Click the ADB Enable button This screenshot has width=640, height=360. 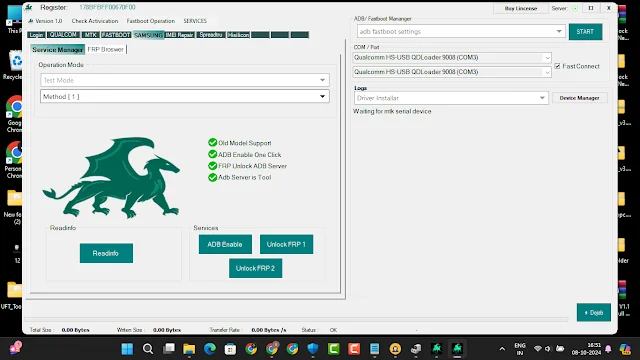point(225,244)
